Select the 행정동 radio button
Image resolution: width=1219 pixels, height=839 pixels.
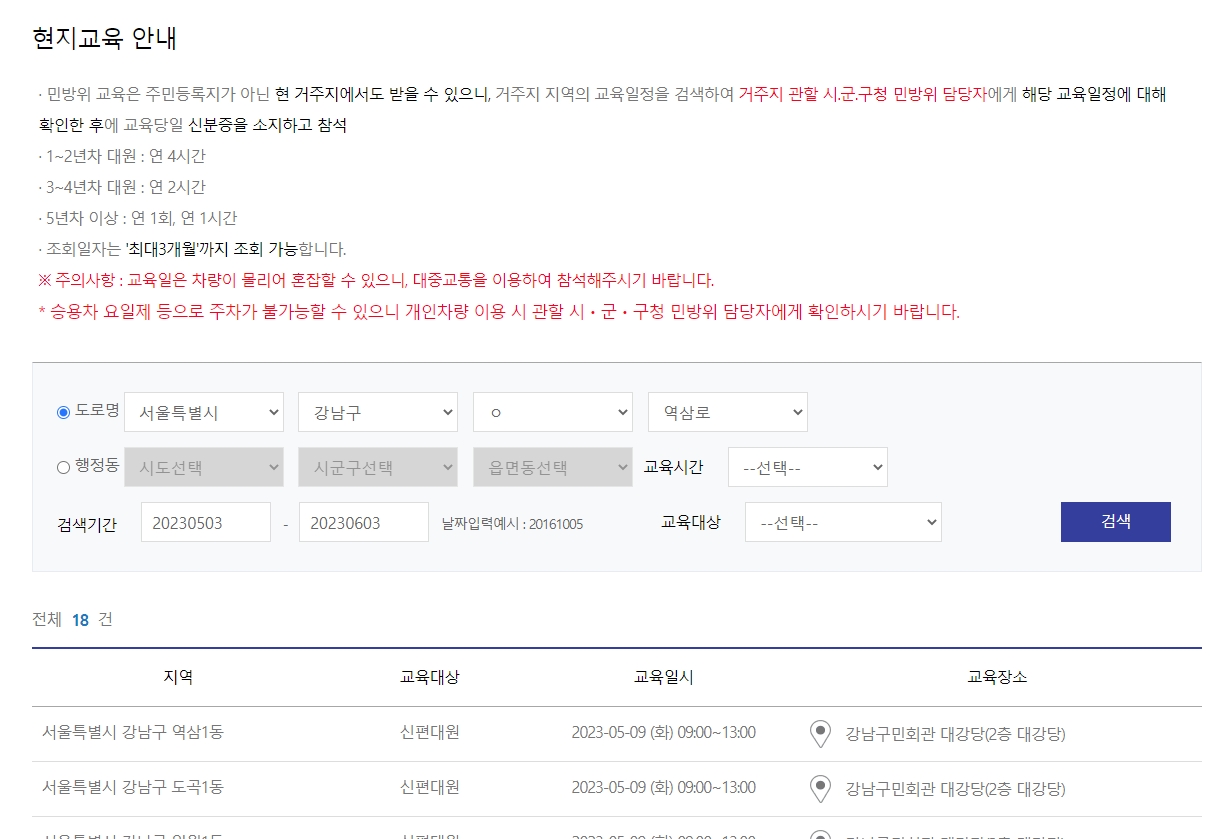coord(63,467)
